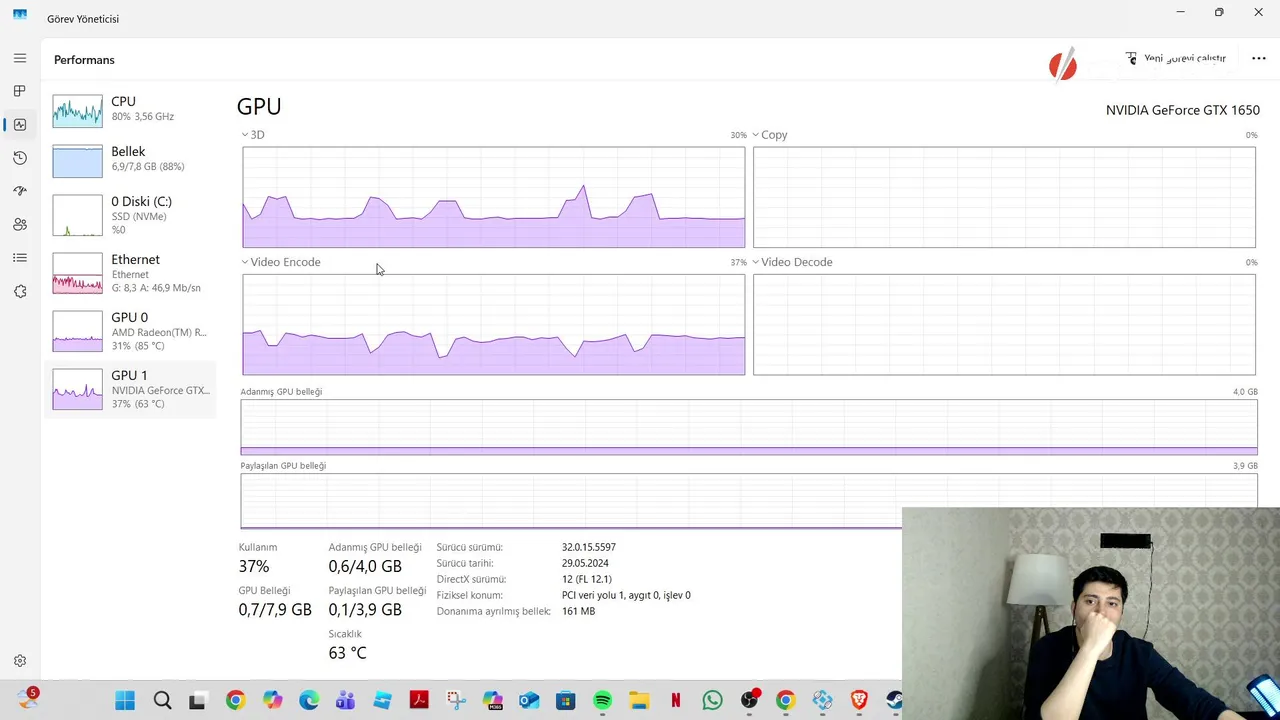Click driver version 32.0.15.5597

(588, 547)
